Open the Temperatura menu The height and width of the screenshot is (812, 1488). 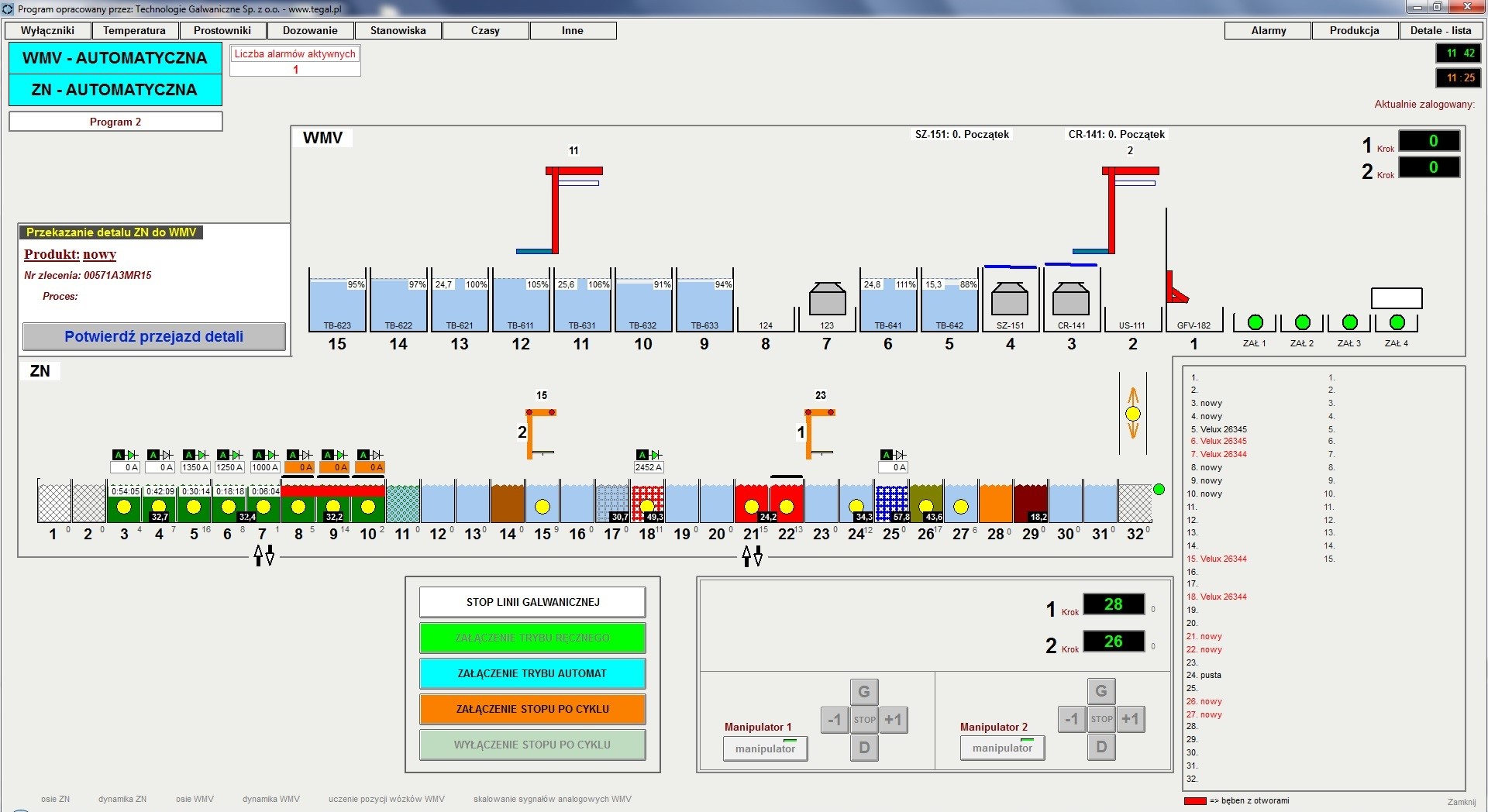point(135,30)
